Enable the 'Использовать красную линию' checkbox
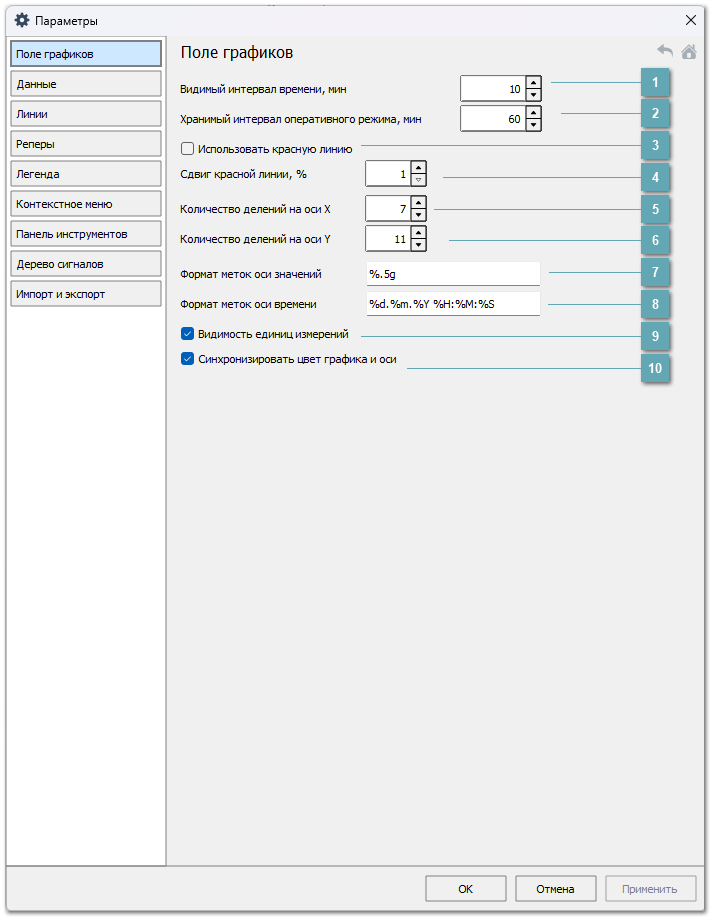Screen dimensions: 713x920 tap(187, 149)
